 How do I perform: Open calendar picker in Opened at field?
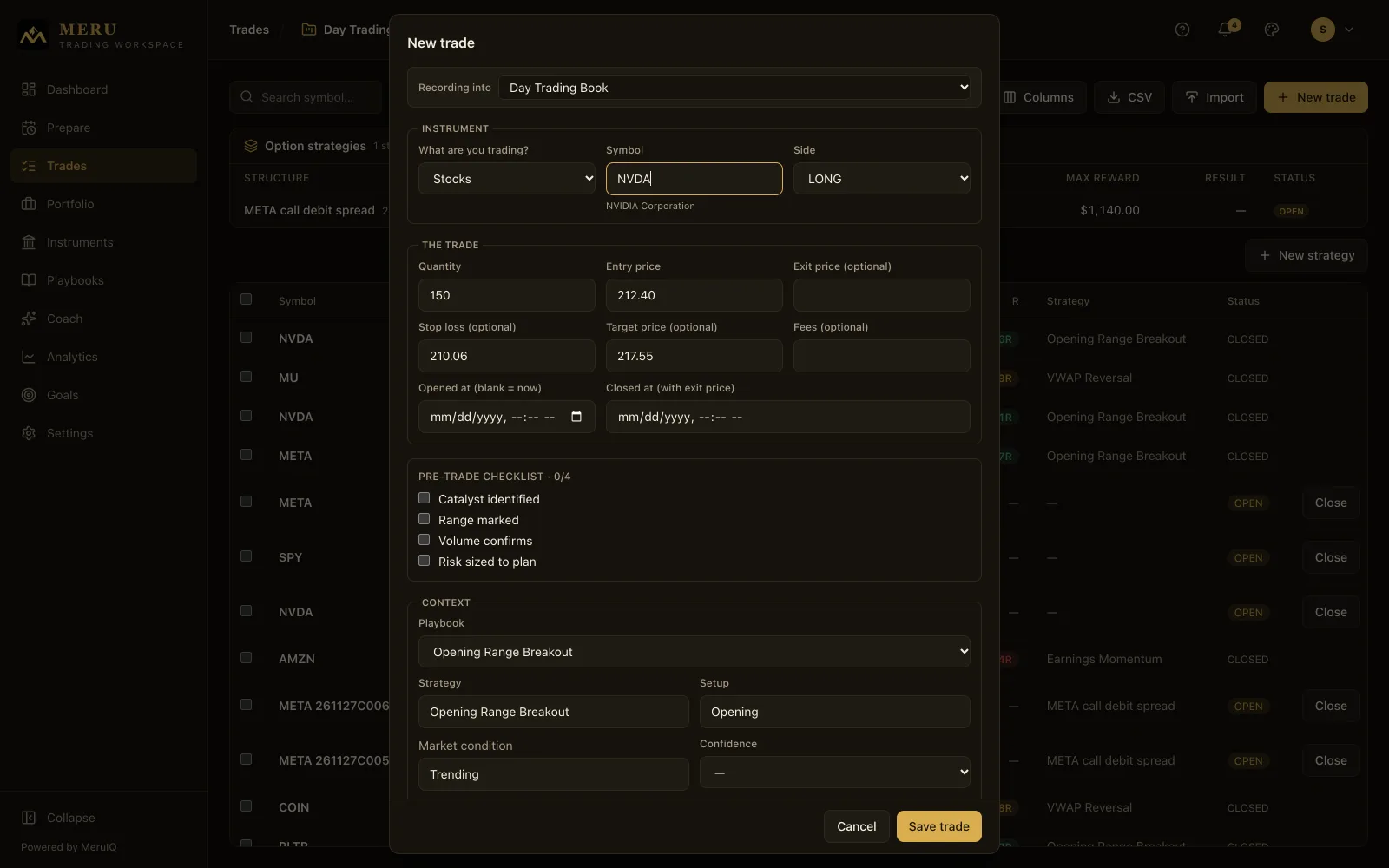pyautogui.click(x=576, y=417)
